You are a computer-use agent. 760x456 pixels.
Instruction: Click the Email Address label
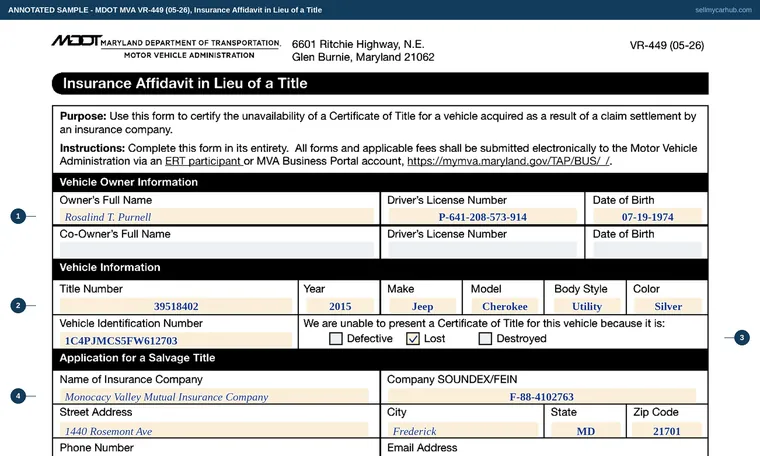click(x=422, y=448)
